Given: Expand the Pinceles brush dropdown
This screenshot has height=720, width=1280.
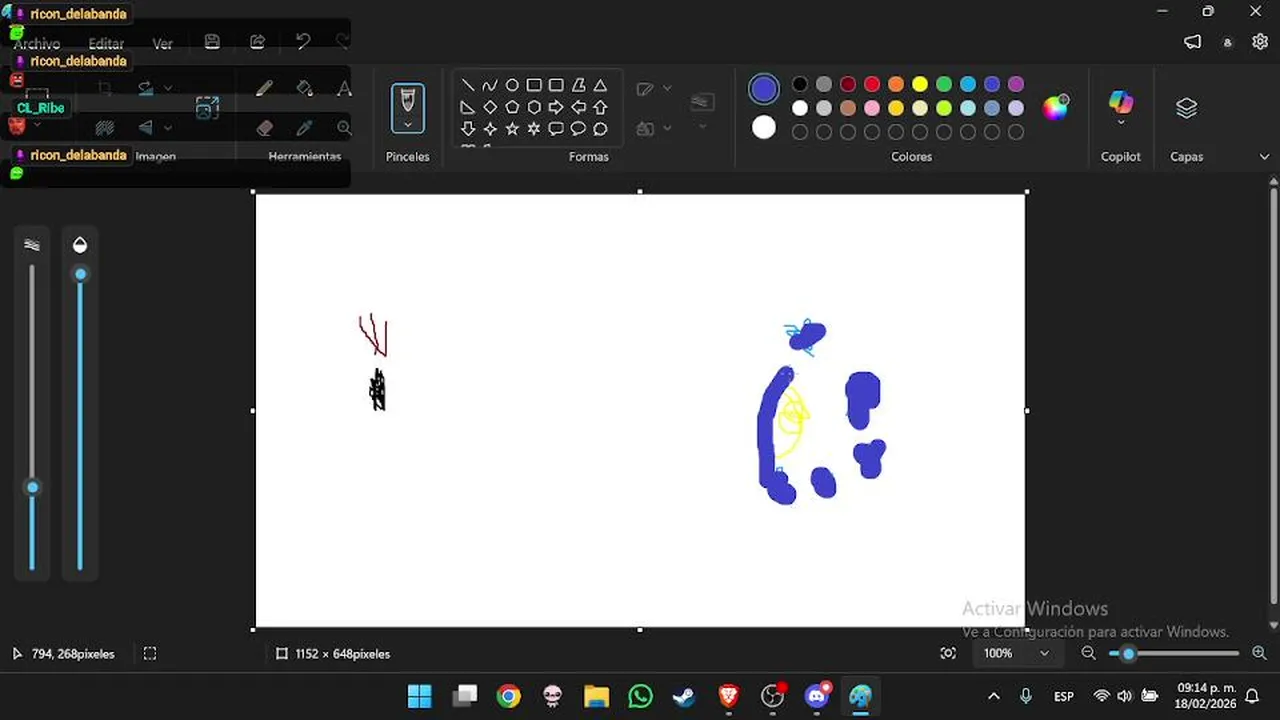Looking at the screenshot, I should coord(407,126).
